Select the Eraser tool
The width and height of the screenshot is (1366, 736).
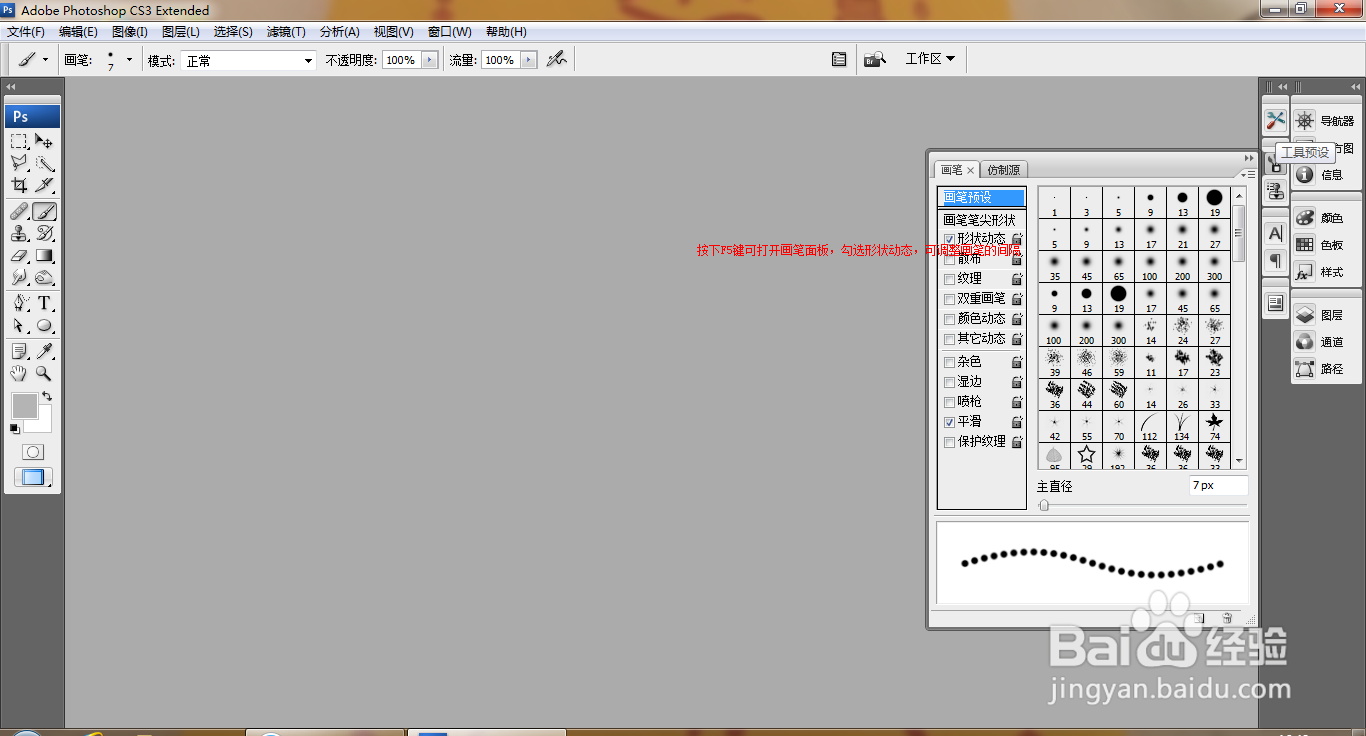(x=19, y=256)
